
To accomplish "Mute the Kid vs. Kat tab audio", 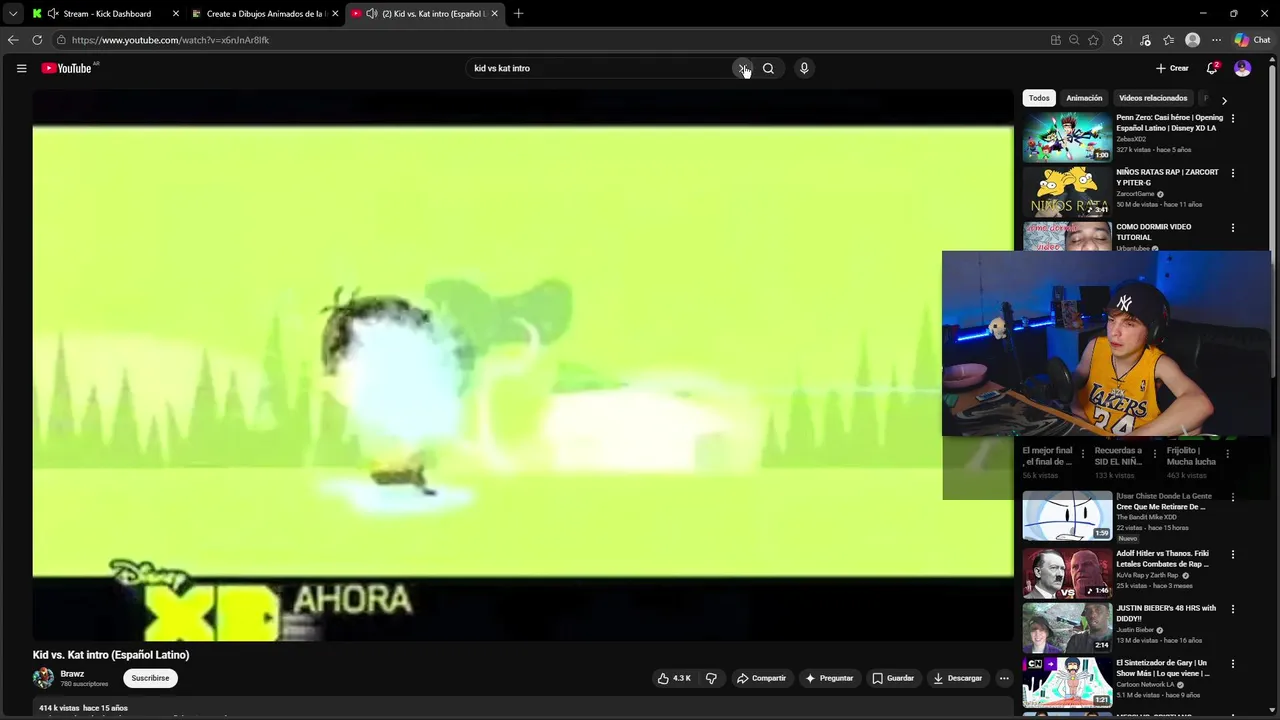I will pos(372,14).
